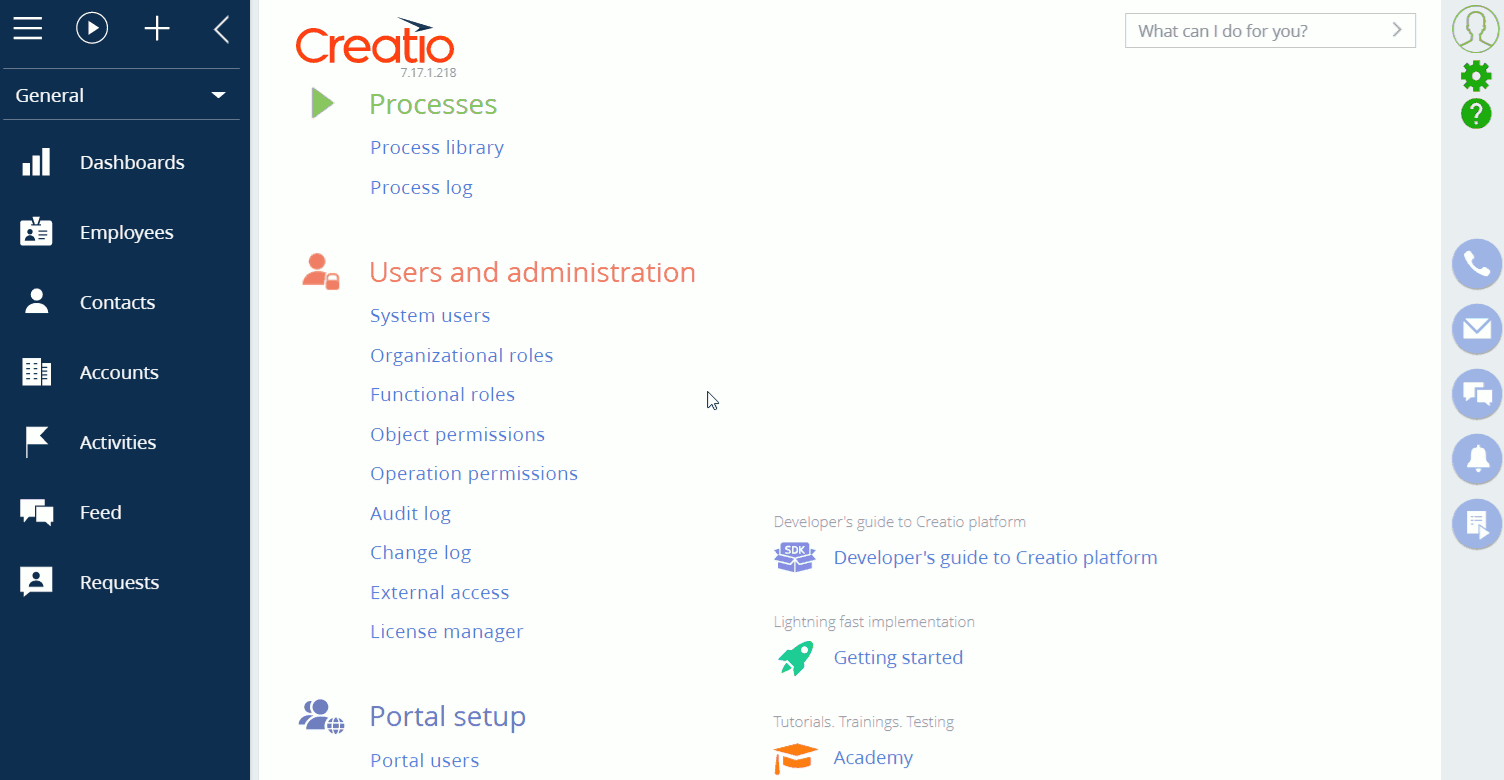Image resolution: width=1504 pixels, height=780 pixels.
Task: Click the green help question mark
Action: (x=1476, y=113)
